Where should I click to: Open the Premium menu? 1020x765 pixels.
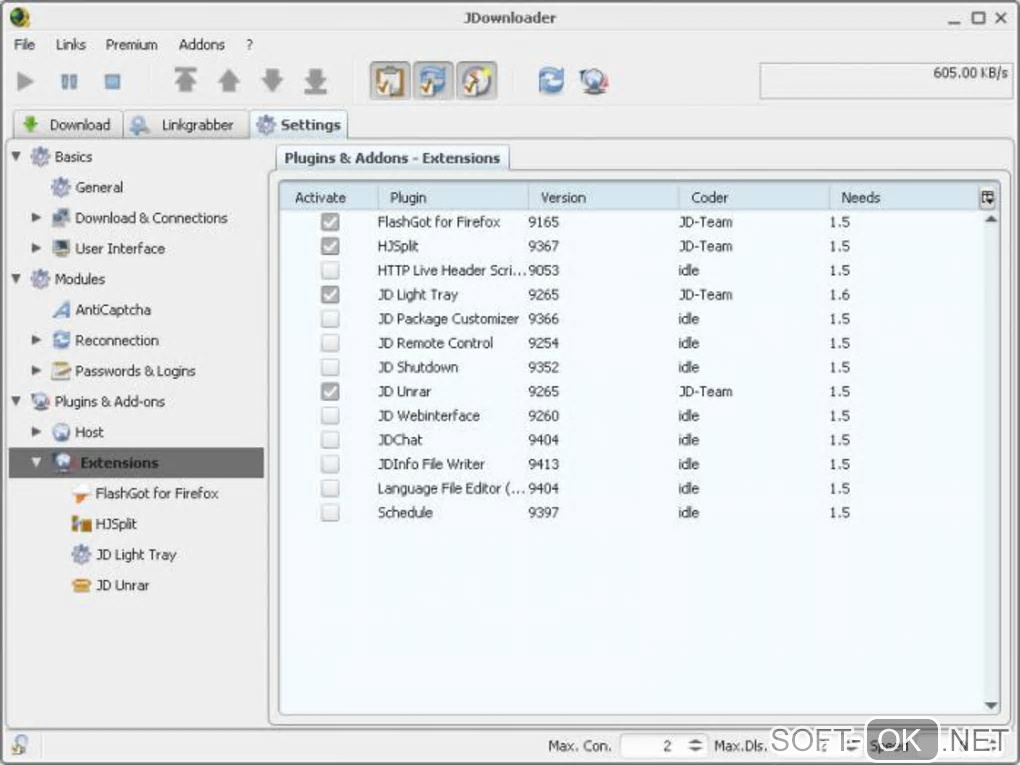tap(131, 45)
